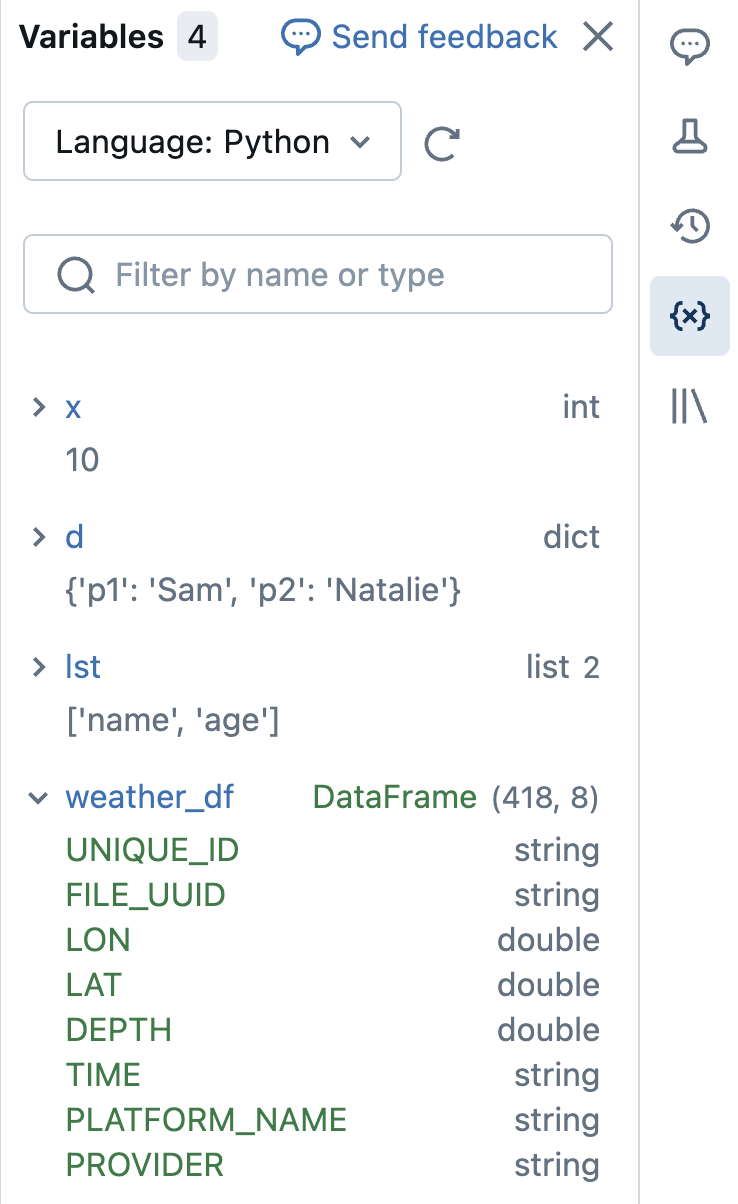Close the Variables panel
Screen dimensions: 738x1204
[x=598, y=38]
